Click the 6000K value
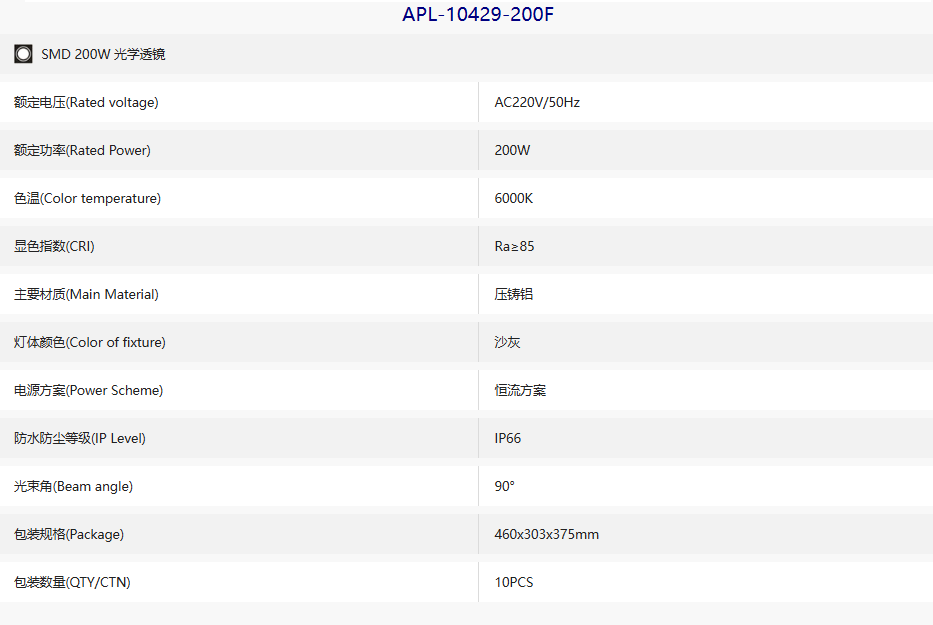933x625 pixels. coord(514,198)
